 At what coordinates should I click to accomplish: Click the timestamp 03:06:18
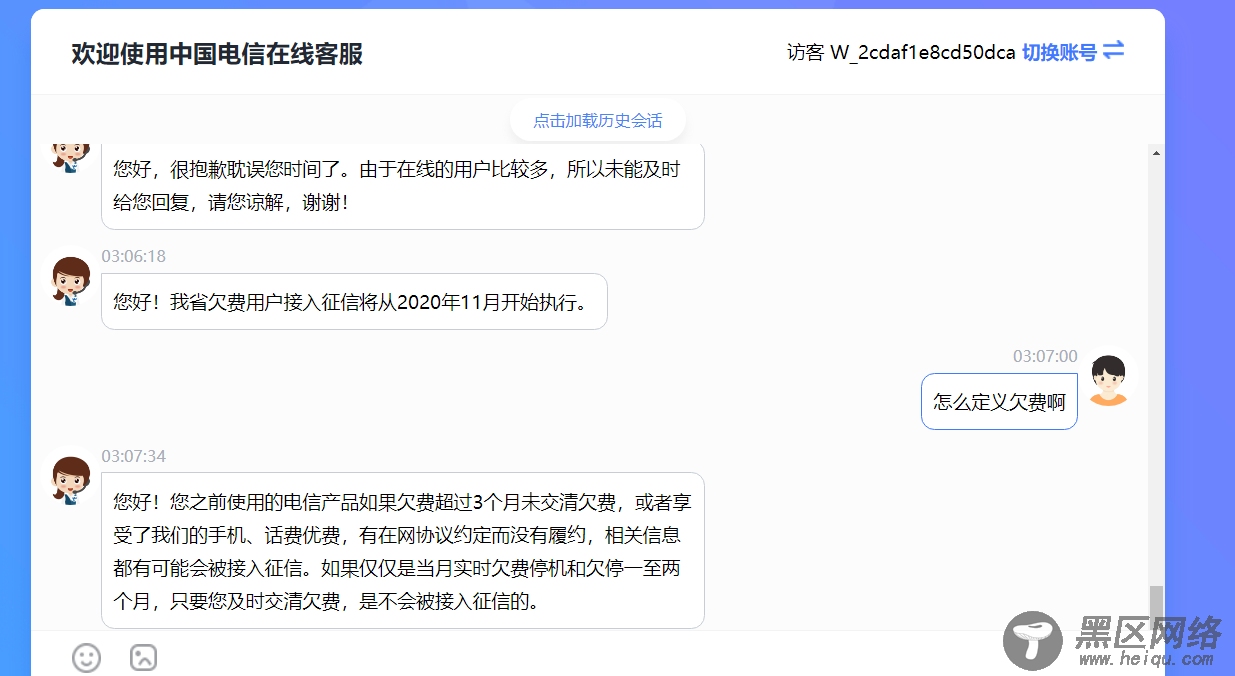coord(134,256)
